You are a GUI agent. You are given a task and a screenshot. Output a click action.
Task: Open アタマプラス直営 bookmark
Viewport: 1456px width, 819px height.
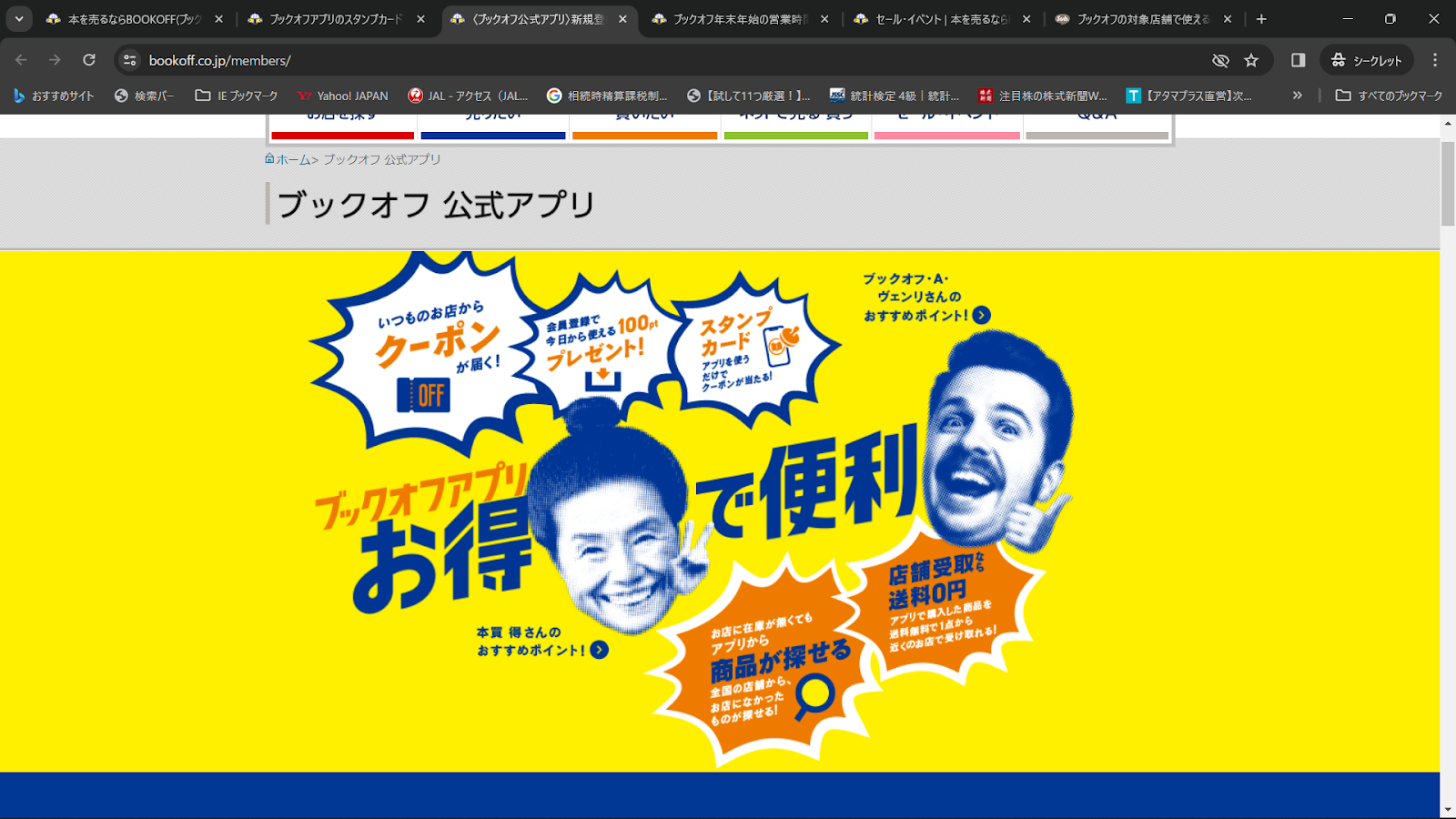pos(1189,96)
